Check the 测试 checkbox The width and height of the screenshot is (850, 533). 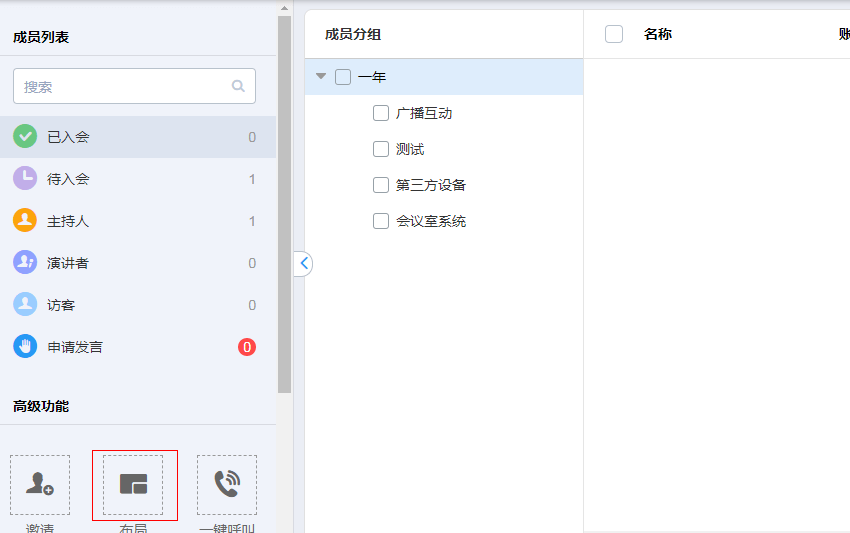[381, 149]
